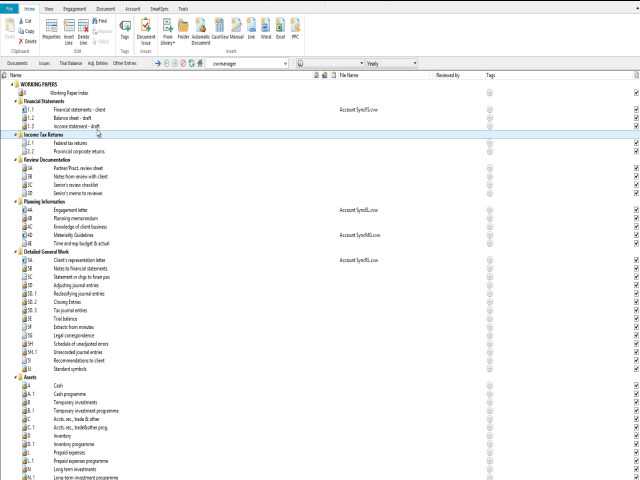Insert a Manual document

pyautogui.click(x=236, y=29)
